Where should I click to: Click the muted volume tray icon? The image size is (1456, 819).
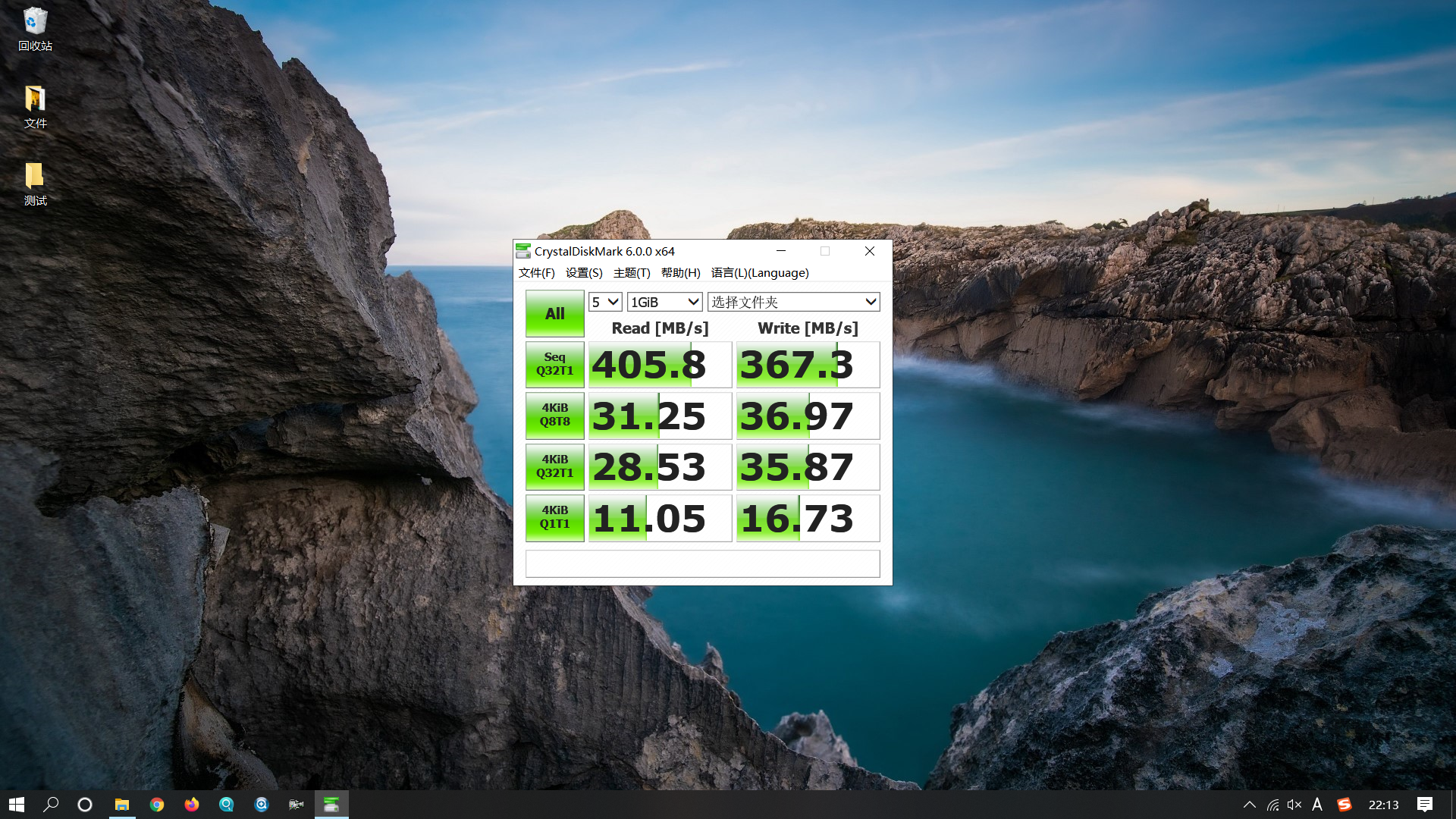pos(1294,805)
